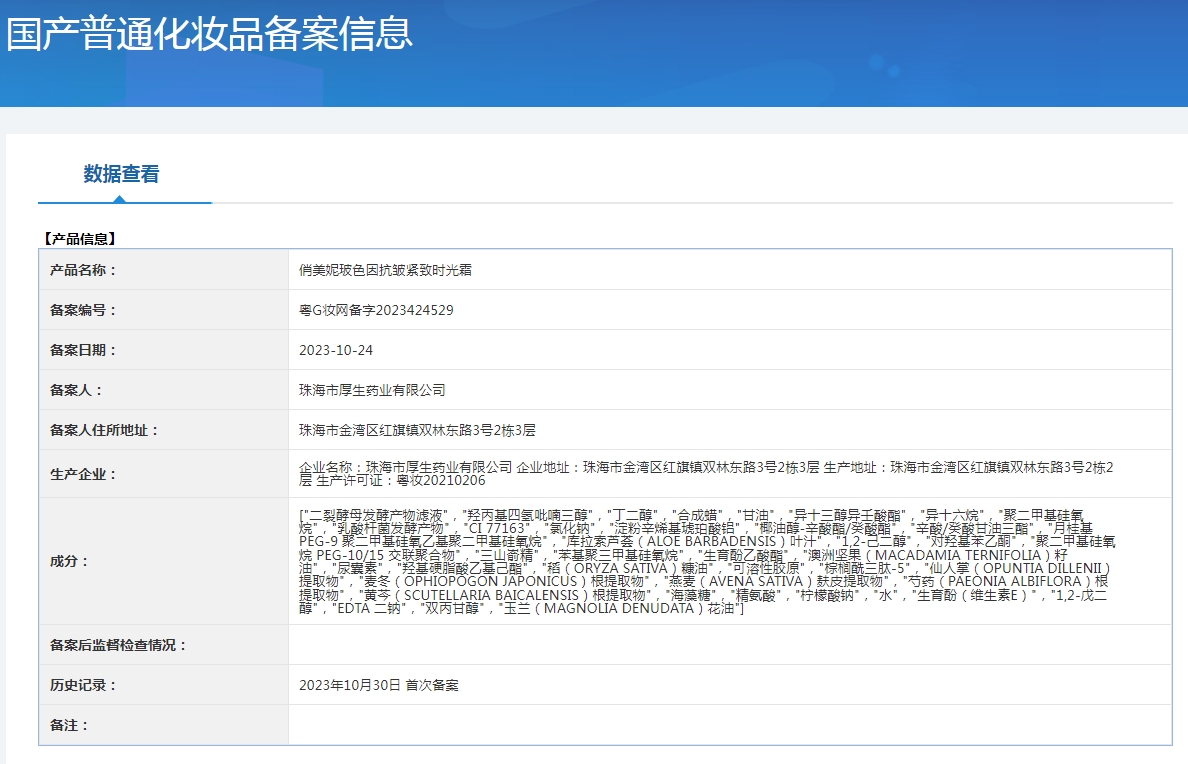Click the history entry 2023年10月30日 首次备案

(x=378, y=685)
